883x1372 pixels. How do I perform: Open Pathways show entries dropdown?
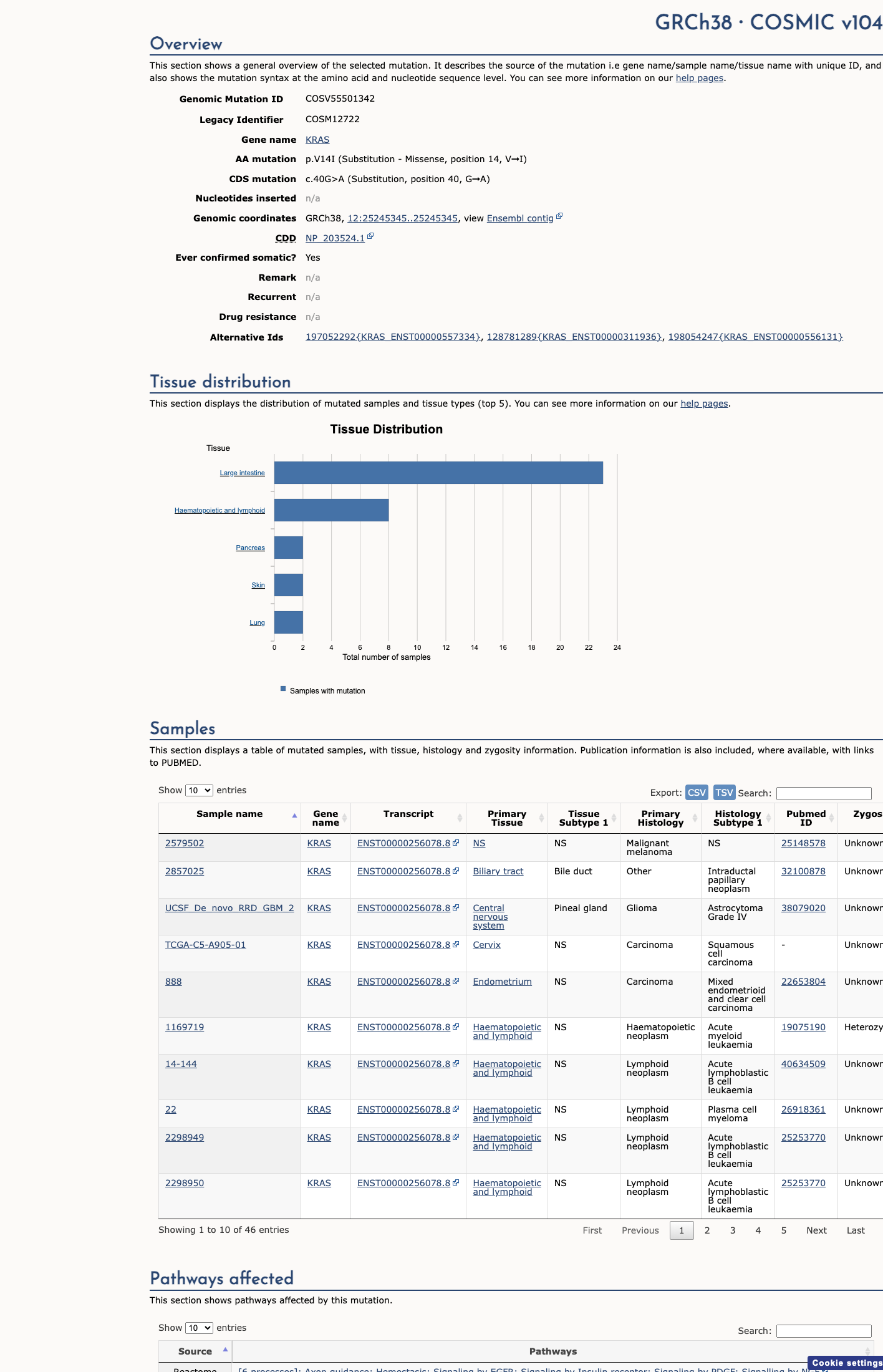pos(200,1328)
